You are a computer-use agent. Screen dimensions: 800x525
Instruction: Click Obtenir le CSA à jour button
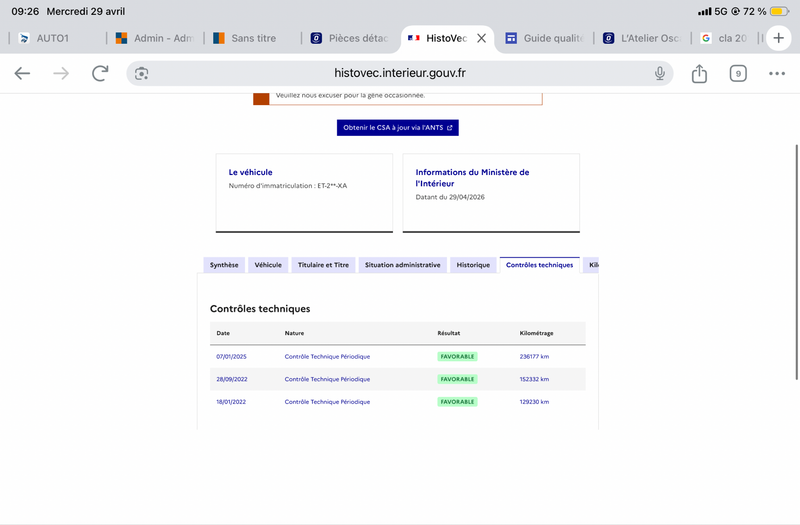click(x=397, y=128)
